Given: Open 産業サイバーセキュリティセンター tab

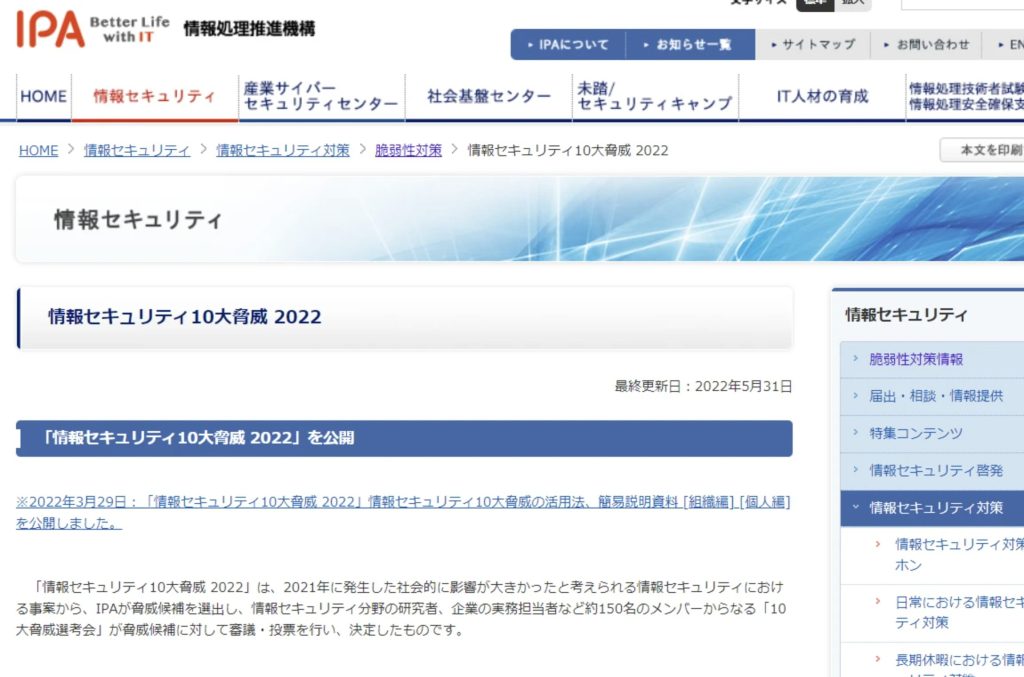Looking at the screenshot, I should click(321, 97).
